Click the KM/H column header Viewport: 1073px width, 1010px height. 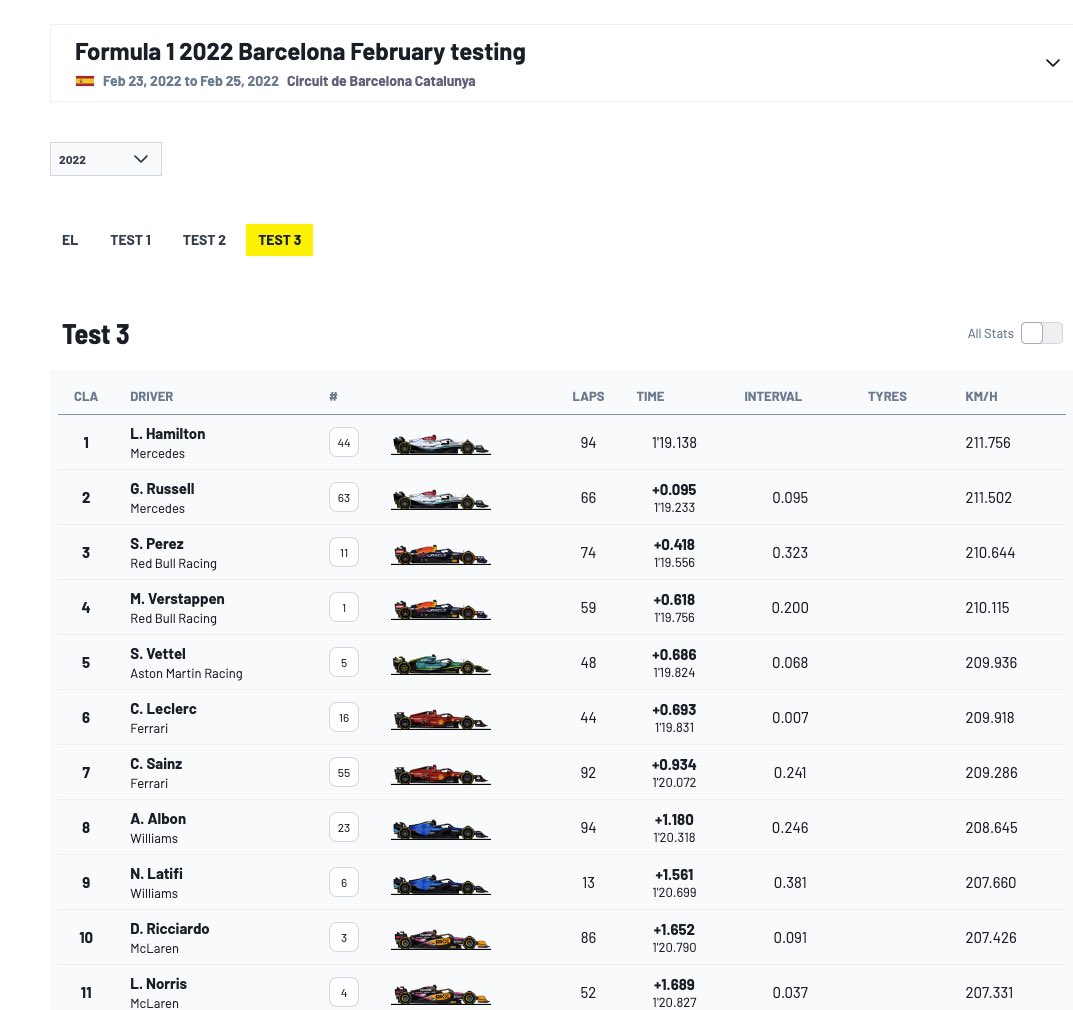point(981,397)
